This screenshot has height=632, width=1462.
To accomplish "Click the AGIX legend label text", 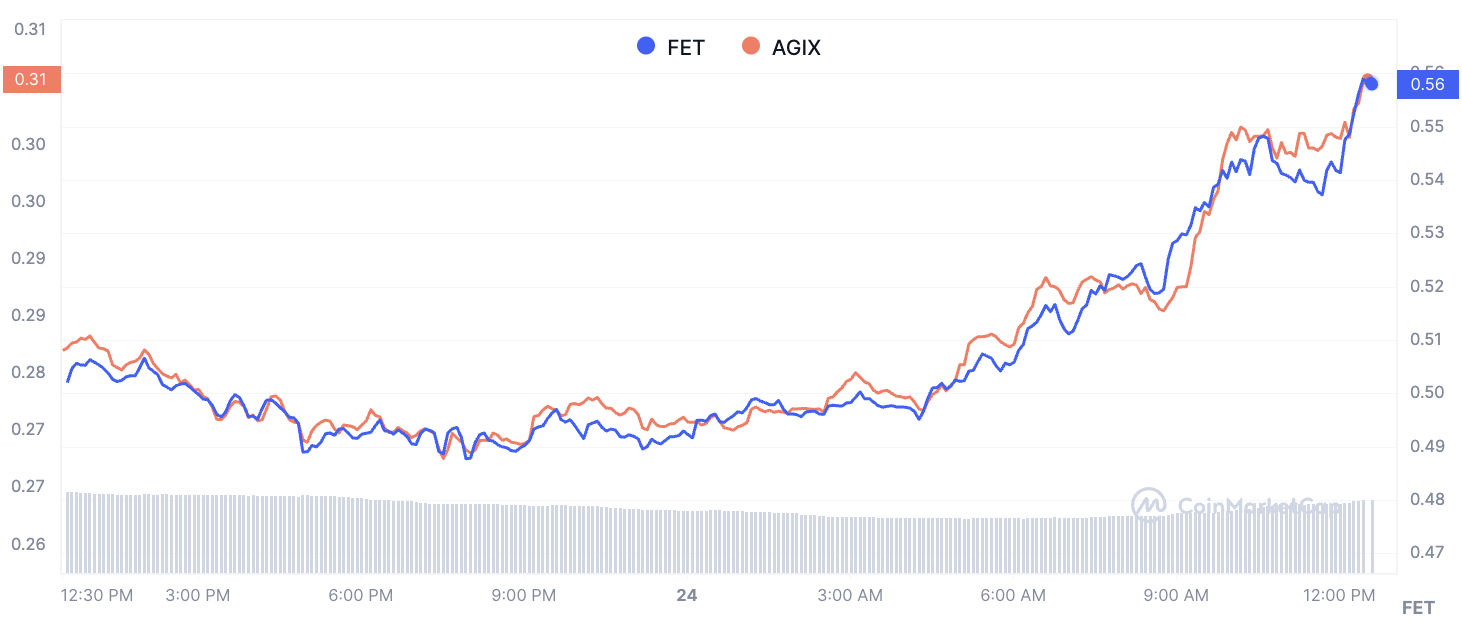I will tap(796, 47).
